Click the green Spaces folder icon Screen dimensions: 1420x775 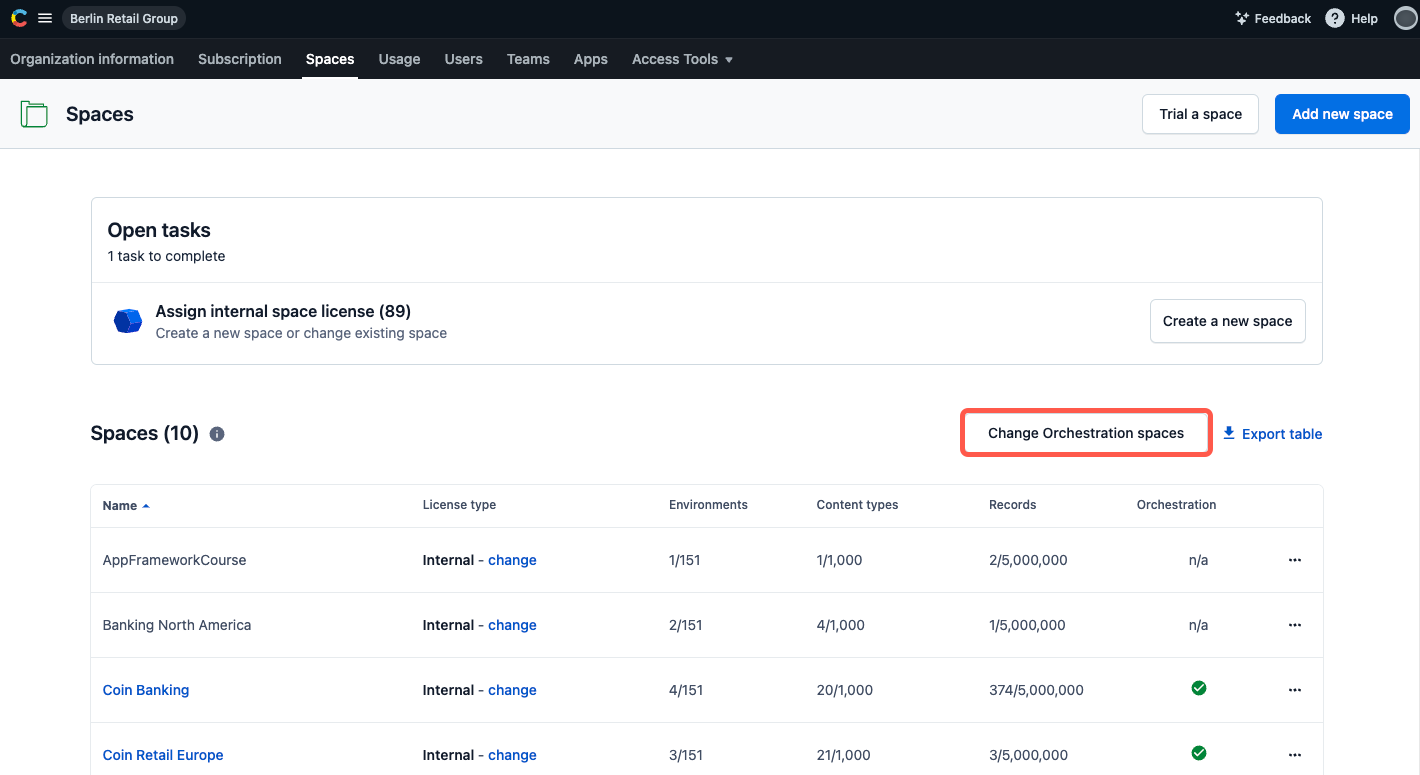(34, 114)
